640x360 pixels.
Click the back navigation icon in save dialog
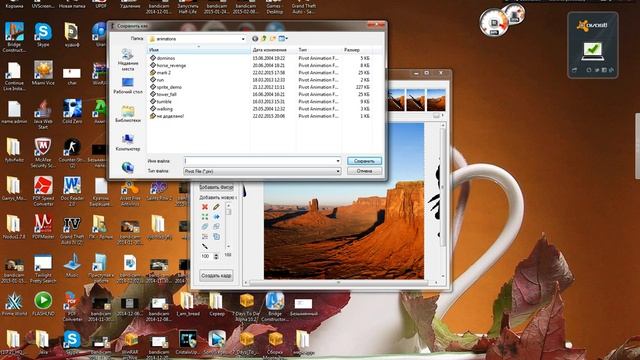coord(255,39)
